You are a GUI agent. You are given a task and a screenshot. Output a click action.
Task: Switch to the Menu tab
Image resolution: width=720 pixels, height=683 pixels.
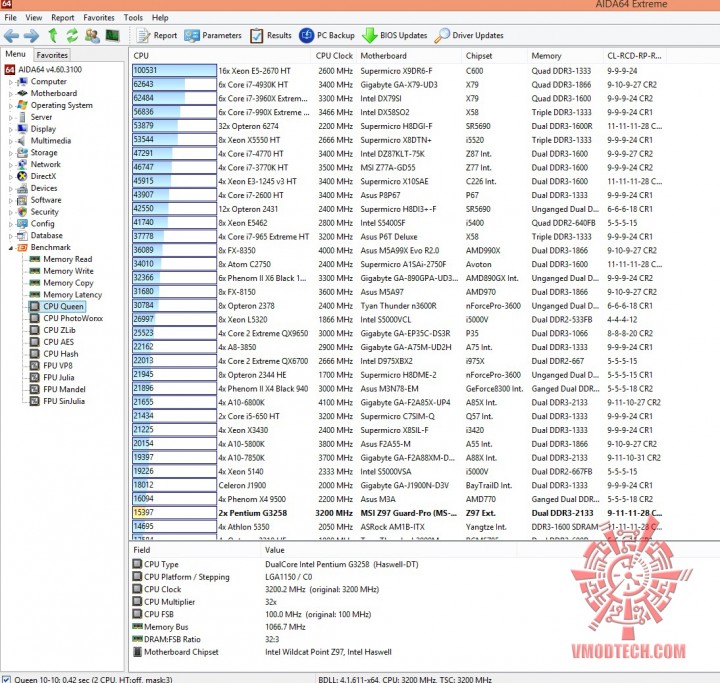click(x=15, y=54)
